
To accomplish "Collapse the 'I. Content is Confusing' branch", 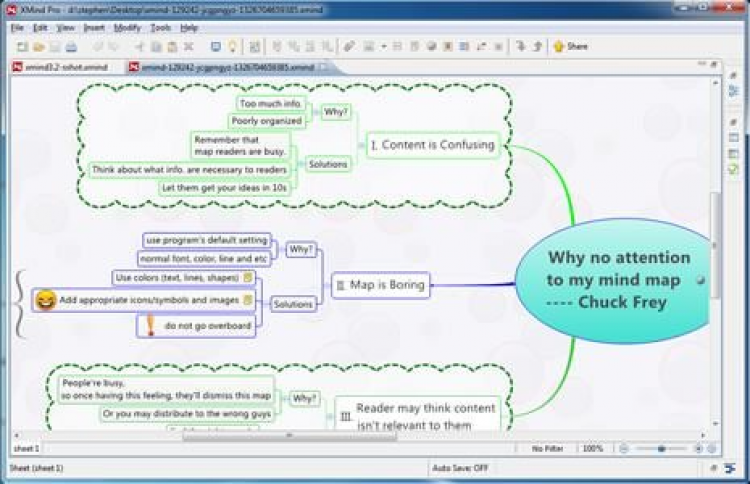I will (362, 145).
